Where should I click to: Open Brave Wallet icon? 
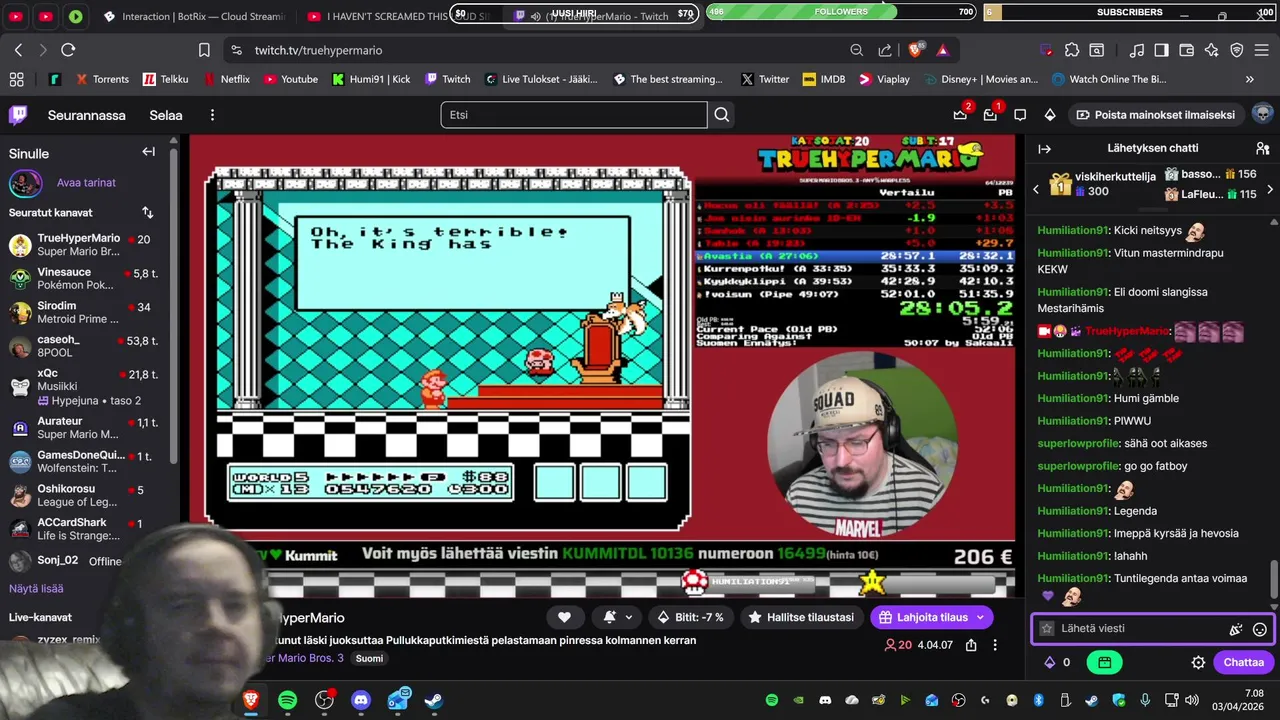(1187, 50)
